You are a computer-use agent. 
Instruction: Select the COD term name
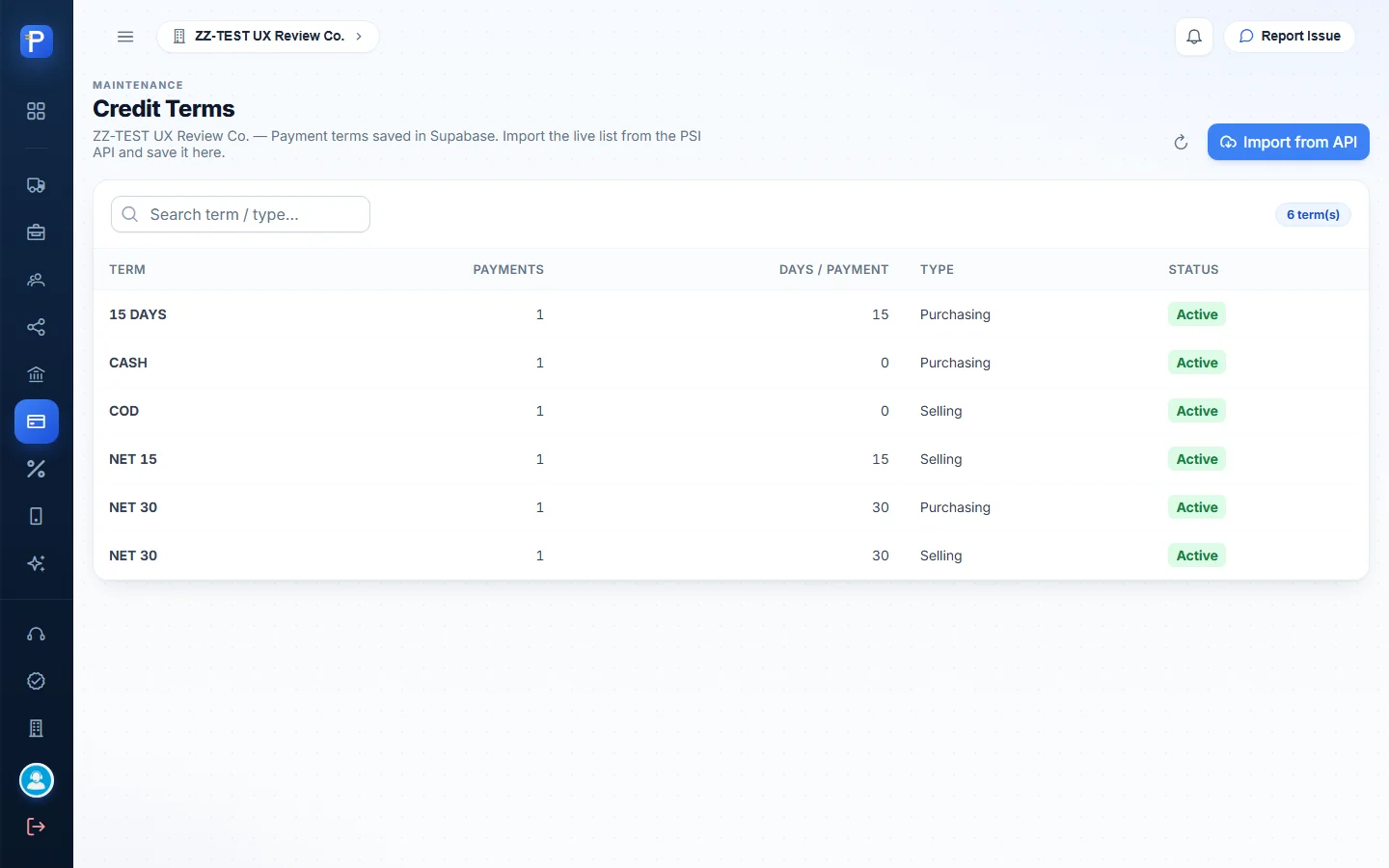[124, 411]
